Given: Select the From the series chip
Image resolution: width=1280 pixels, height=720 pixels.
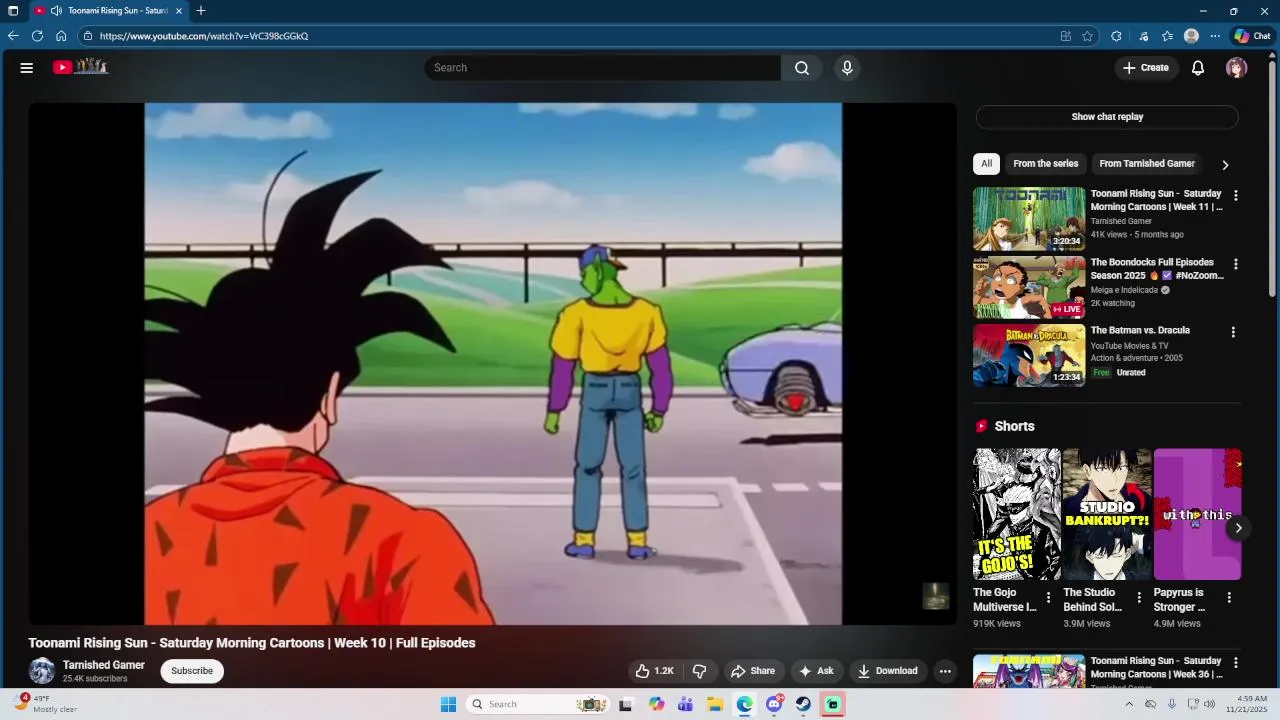Looking at the screenshot, I should tap(1045, 164).
